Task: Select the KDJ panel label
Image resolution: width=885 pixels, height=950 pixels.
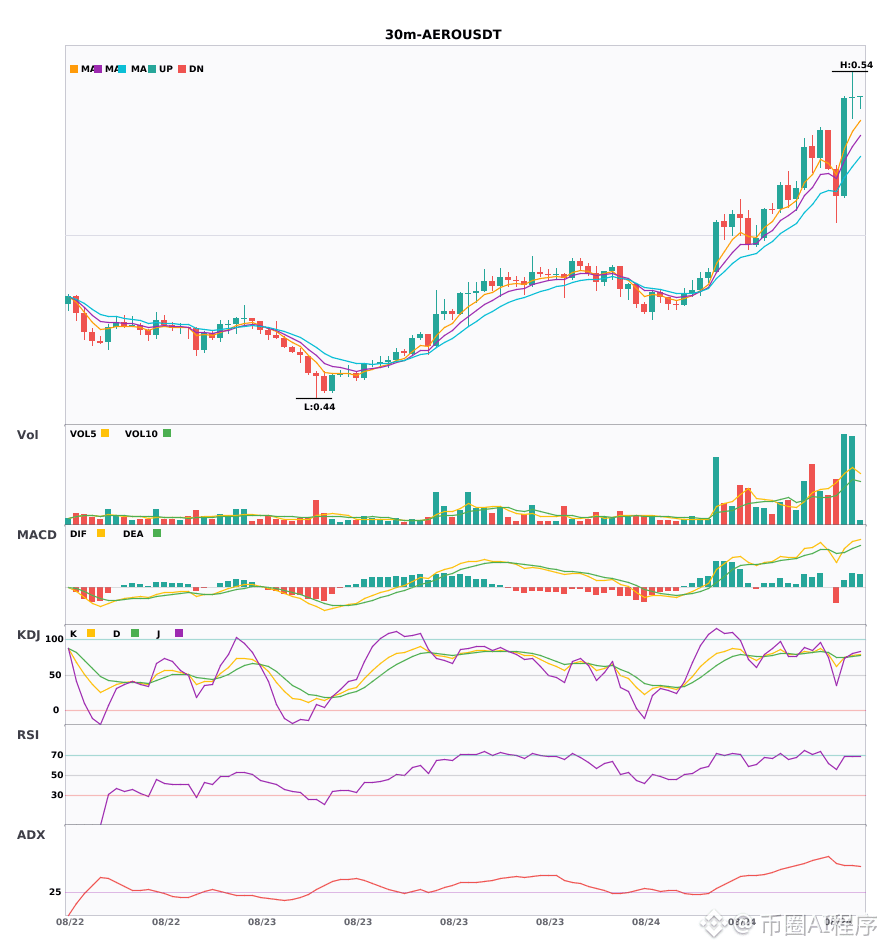Action: [x=28, y=635]
